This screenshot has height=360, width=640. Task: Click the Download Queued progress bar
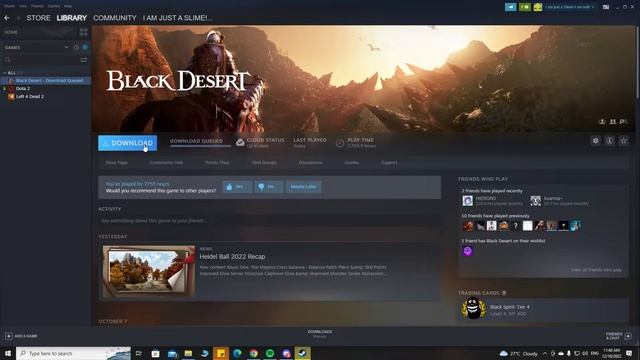[200, 146]
